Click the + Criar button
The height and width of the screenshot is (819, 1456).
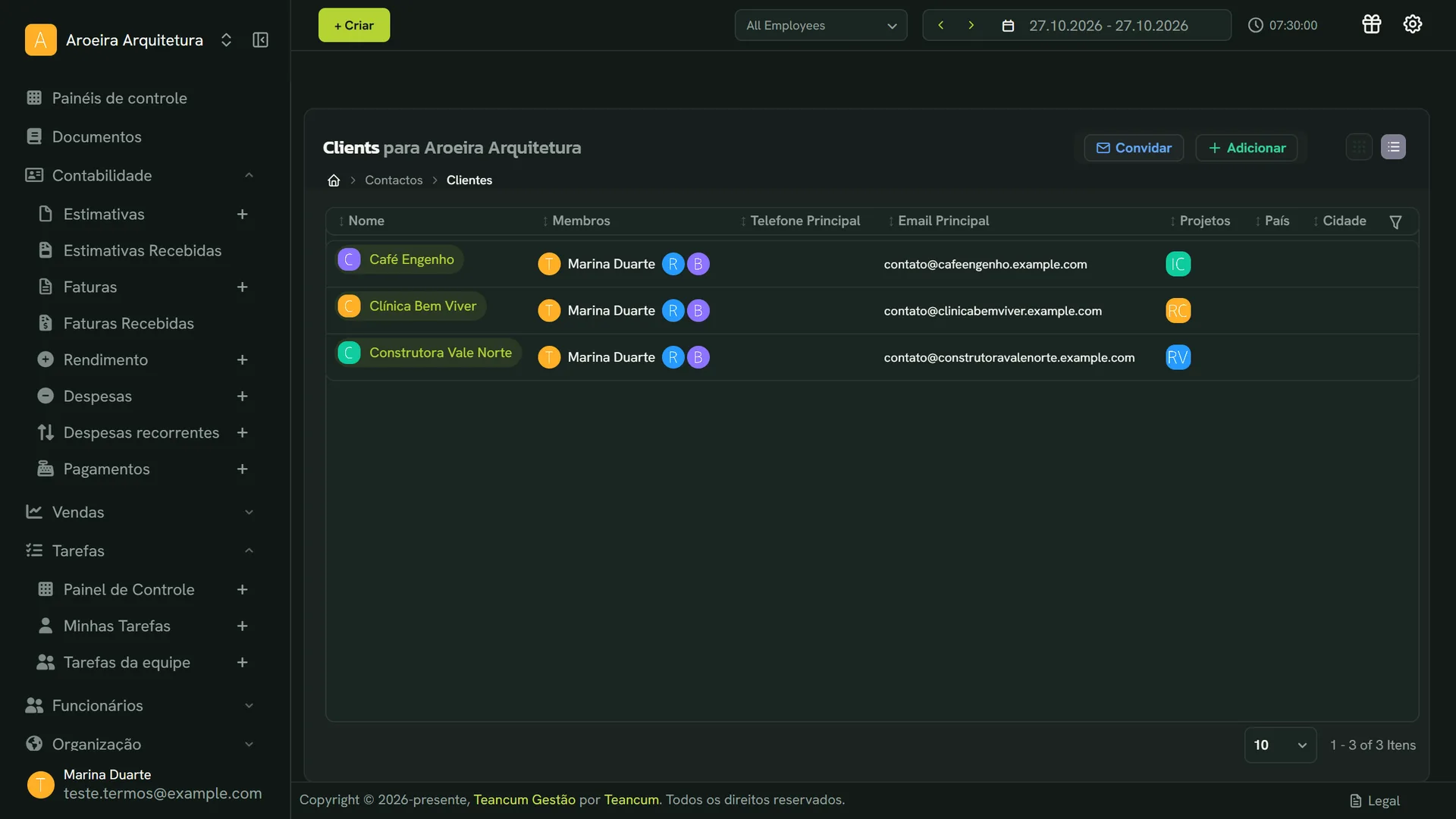(x=354, y=25)
